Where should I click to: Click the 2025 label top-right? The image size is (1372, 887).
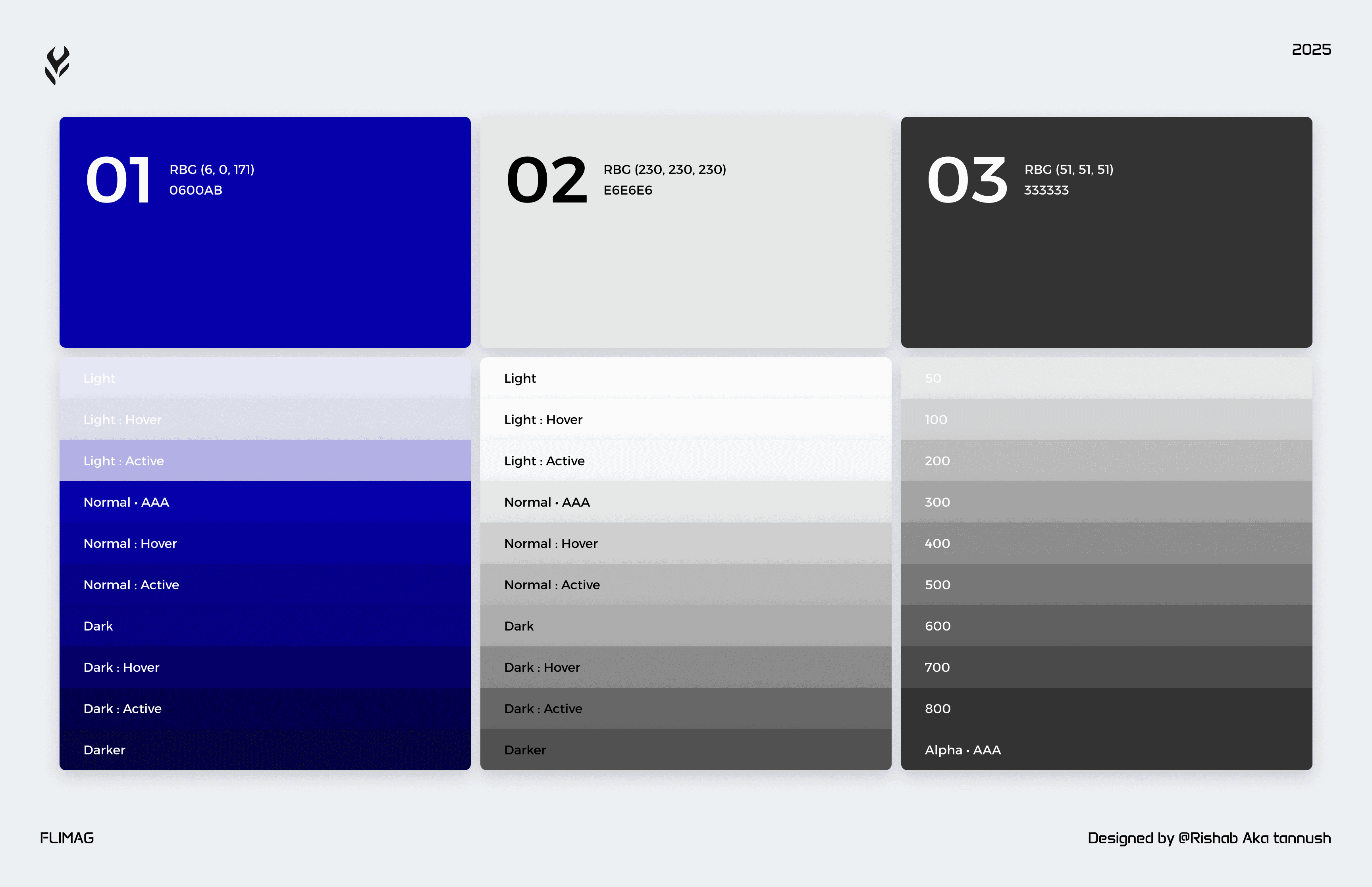[1312, 50]
